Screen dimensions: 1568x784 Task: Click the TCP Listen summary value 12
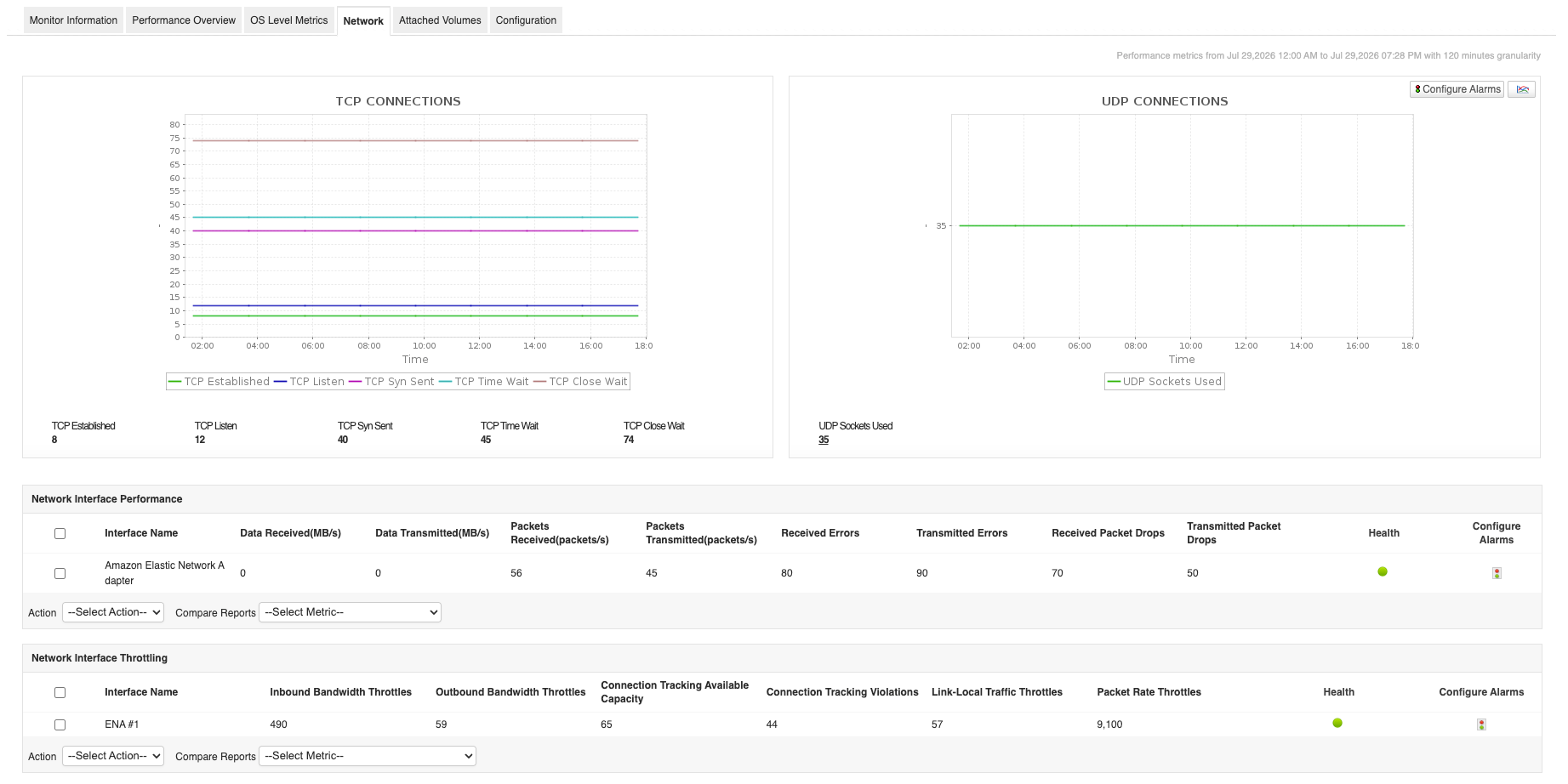pos(200,440)
